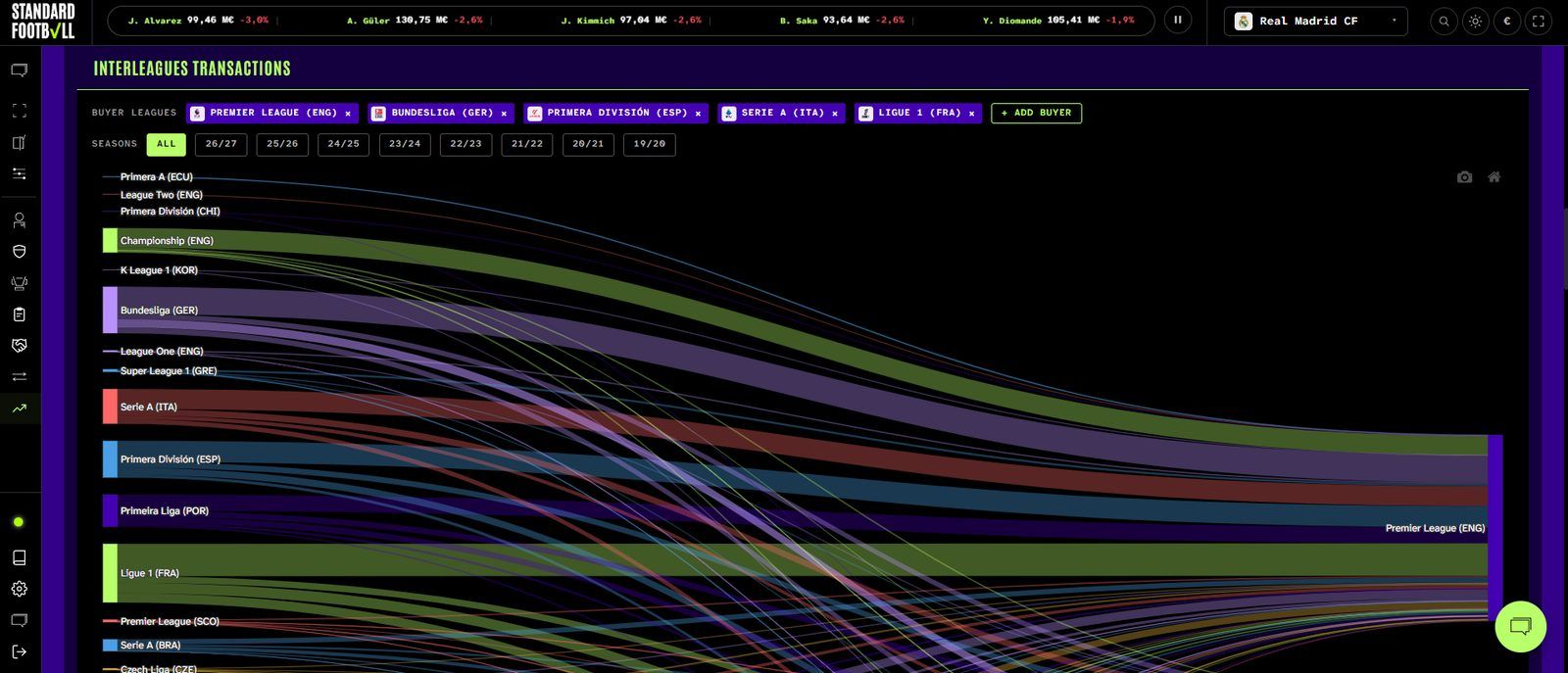
Task: Reset chart view with home icon
Action: click(x=1494, y=177)
